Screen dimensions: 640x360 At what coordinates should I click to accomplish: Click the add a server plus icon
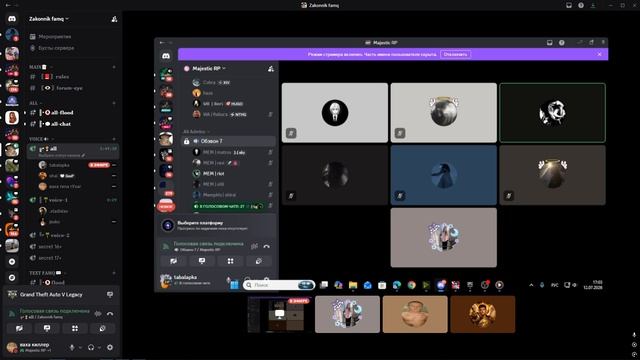coord(12,262)
